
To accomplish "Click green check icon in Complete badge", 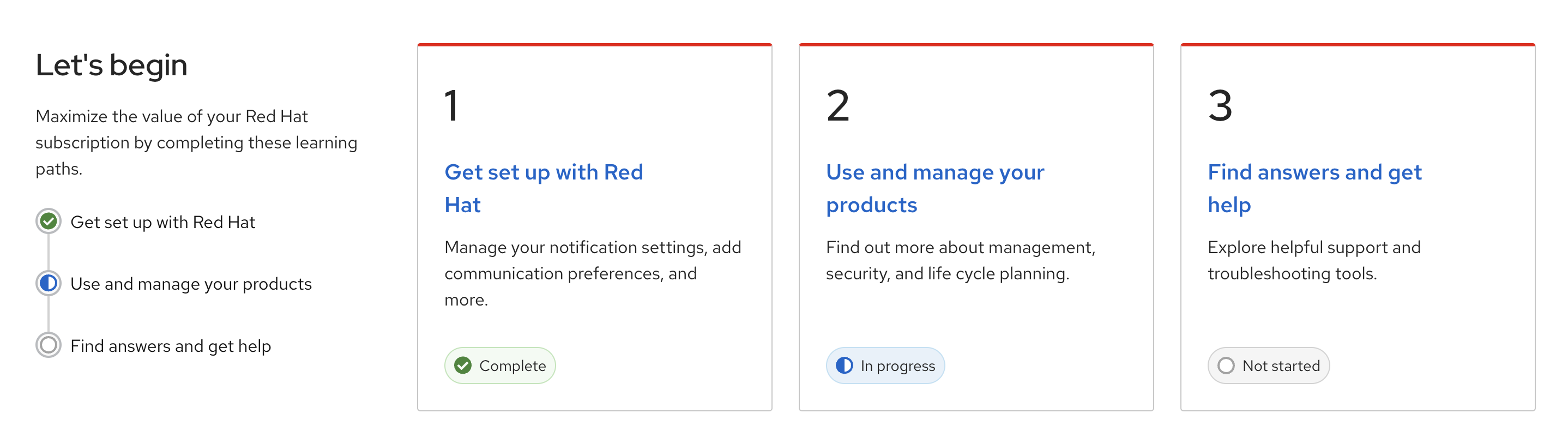I will pos(463,366).
